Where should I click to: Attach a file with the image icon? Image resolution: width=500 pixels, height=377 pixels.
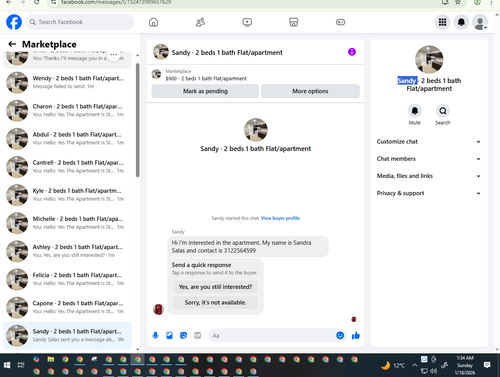coord(169,335)
